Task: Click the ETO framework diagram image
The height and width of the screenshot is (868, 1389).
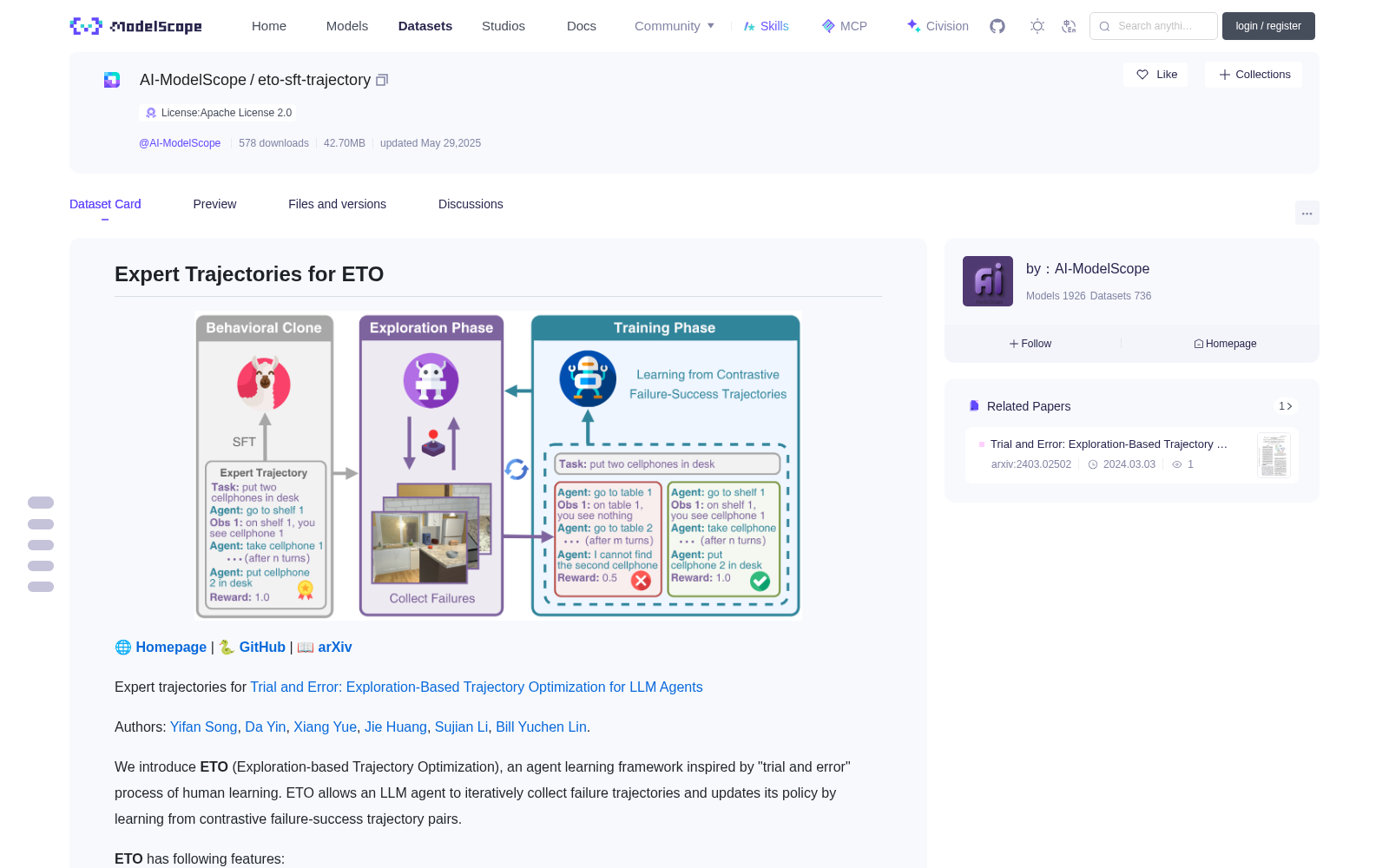Action: tap(497, 466)
